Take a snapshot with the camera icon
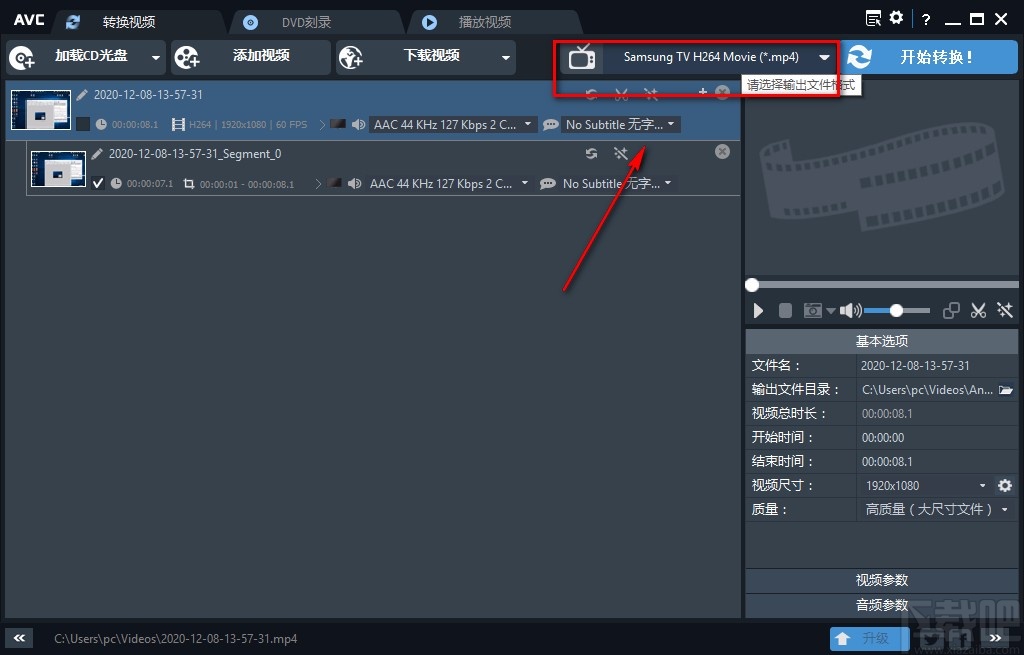The width and height of the screenshot is (1024, 655). coord(812,310)
